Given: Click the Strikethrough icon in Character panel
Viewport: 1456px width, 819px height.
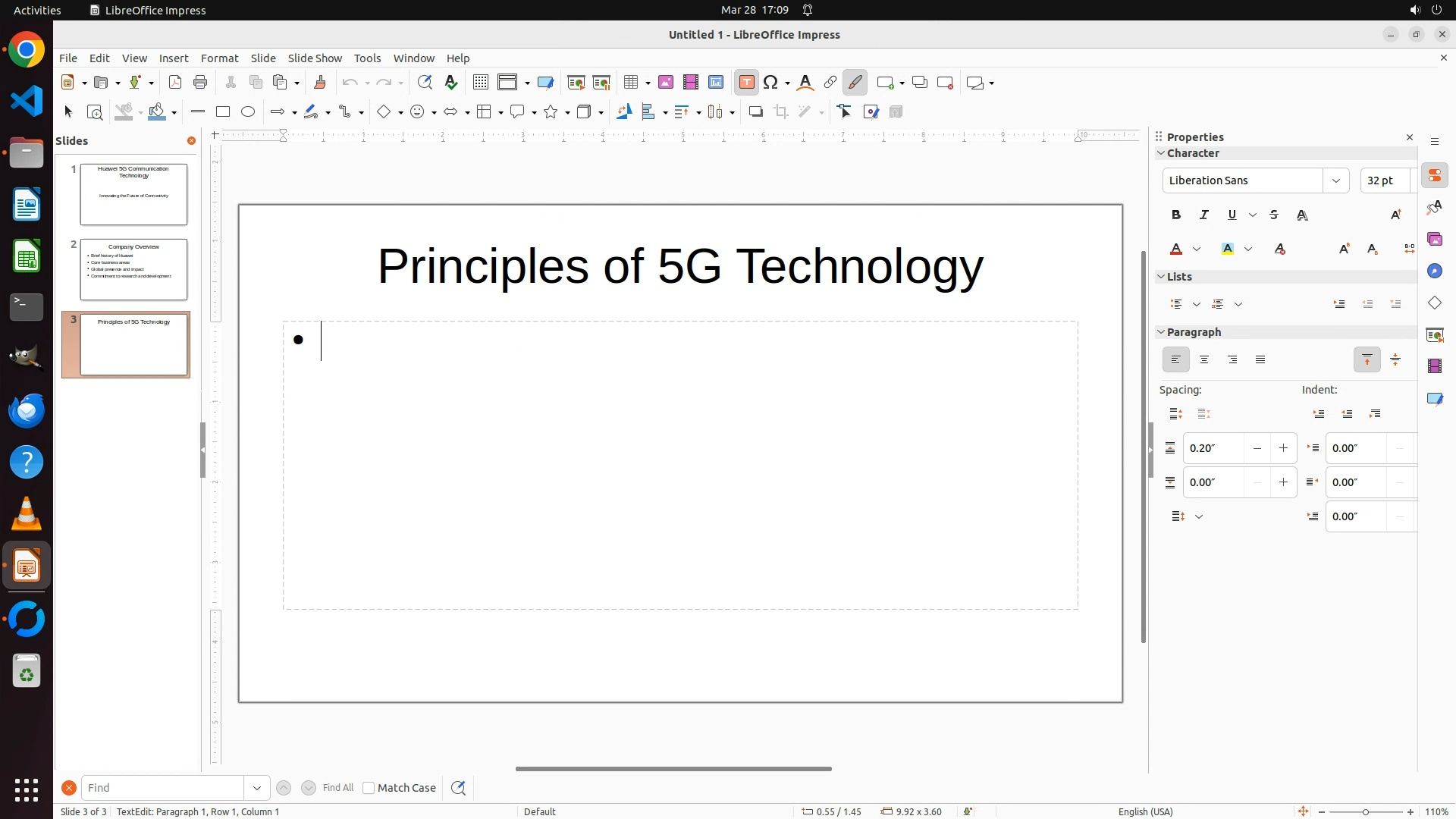Looking at the screenshot, I should [1274, 215].
